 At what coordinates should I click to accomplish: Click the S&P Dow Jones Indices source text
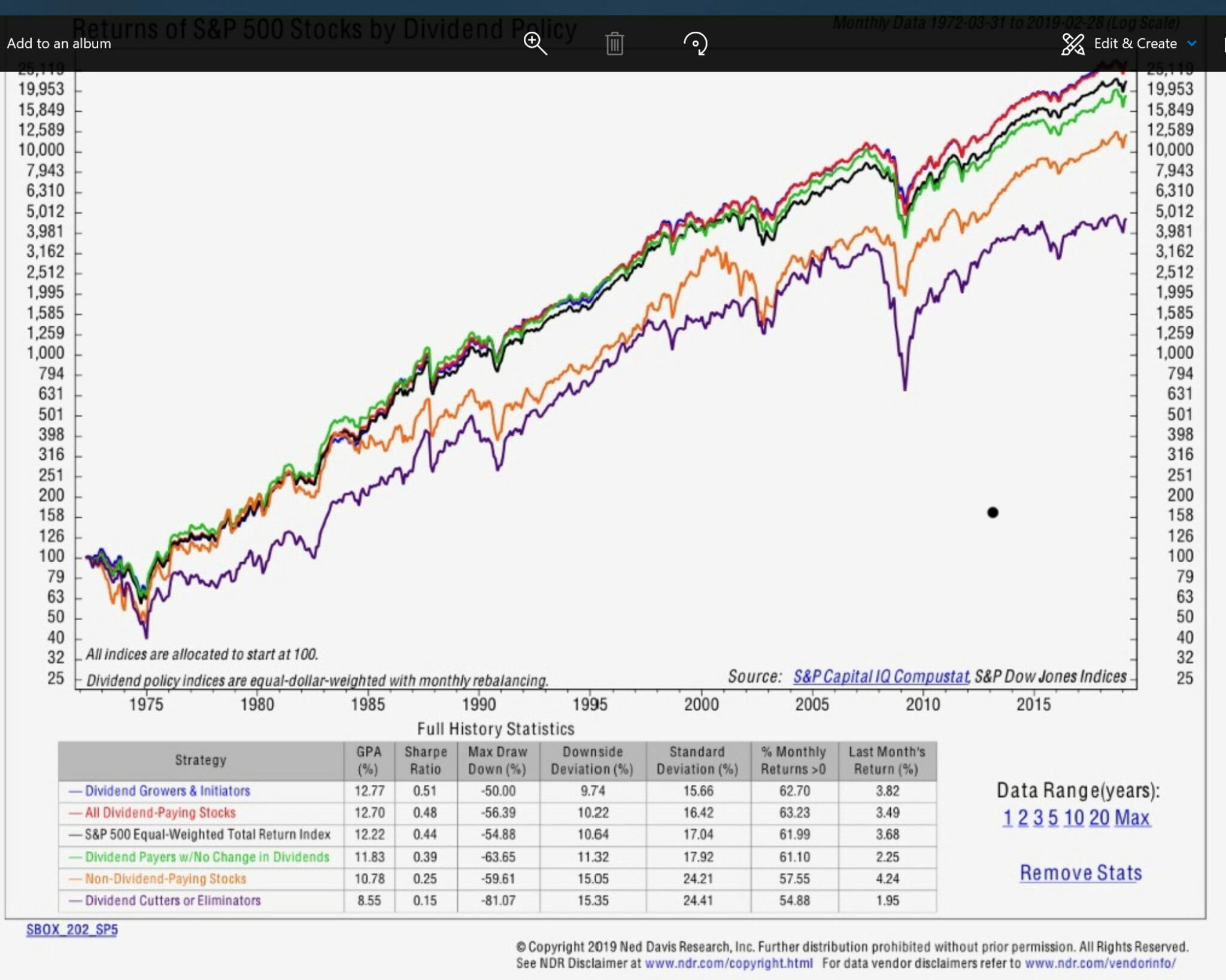point(1051,676)
